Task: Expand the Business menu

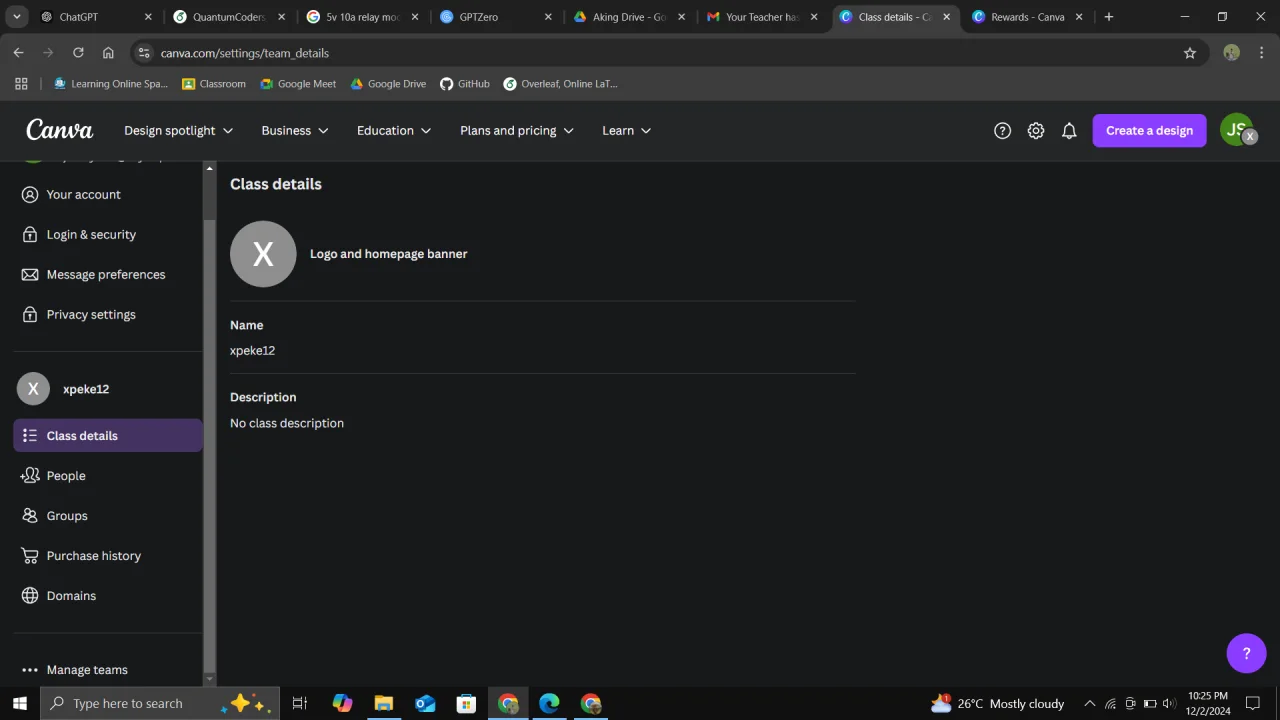Action: [295, 131]
